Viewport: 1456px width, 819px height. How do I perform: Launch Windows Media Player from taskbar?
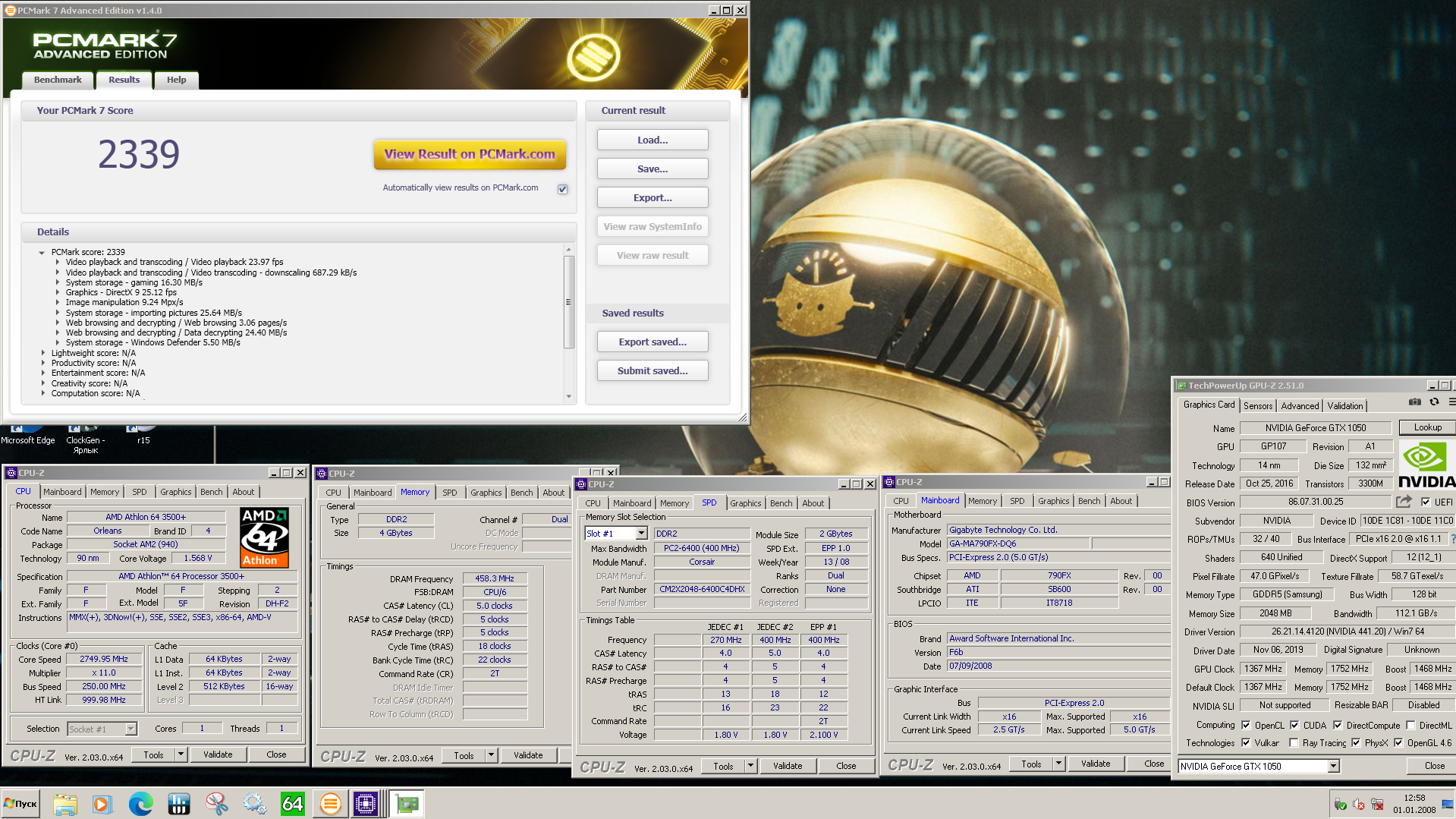[102, 804]
